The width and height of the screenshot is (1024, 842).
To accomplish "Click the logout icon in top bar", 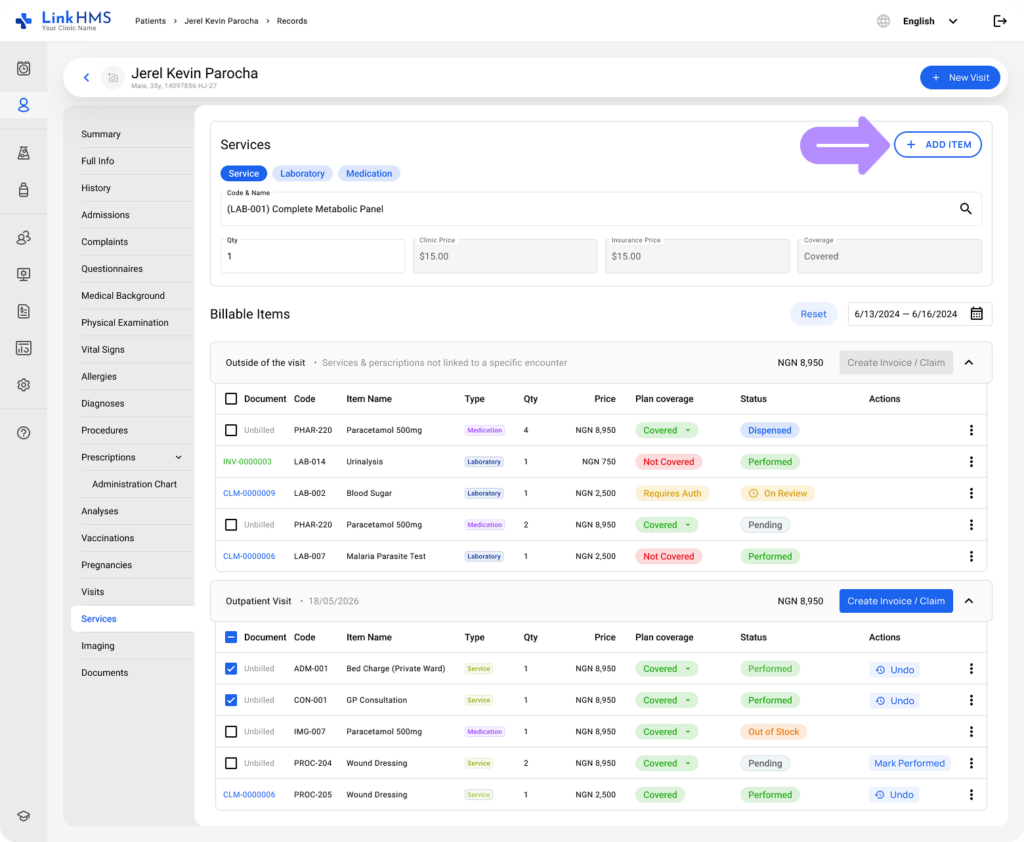I will 1000,21.
